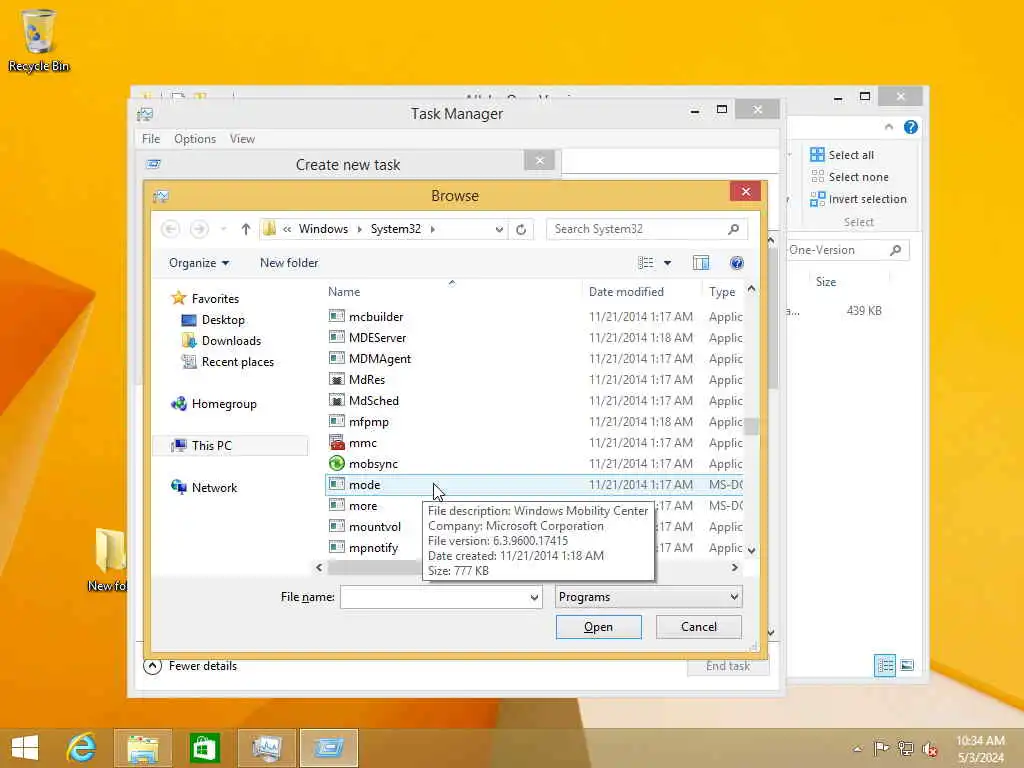Open File Explorer from taskbar

coord(143,748)
